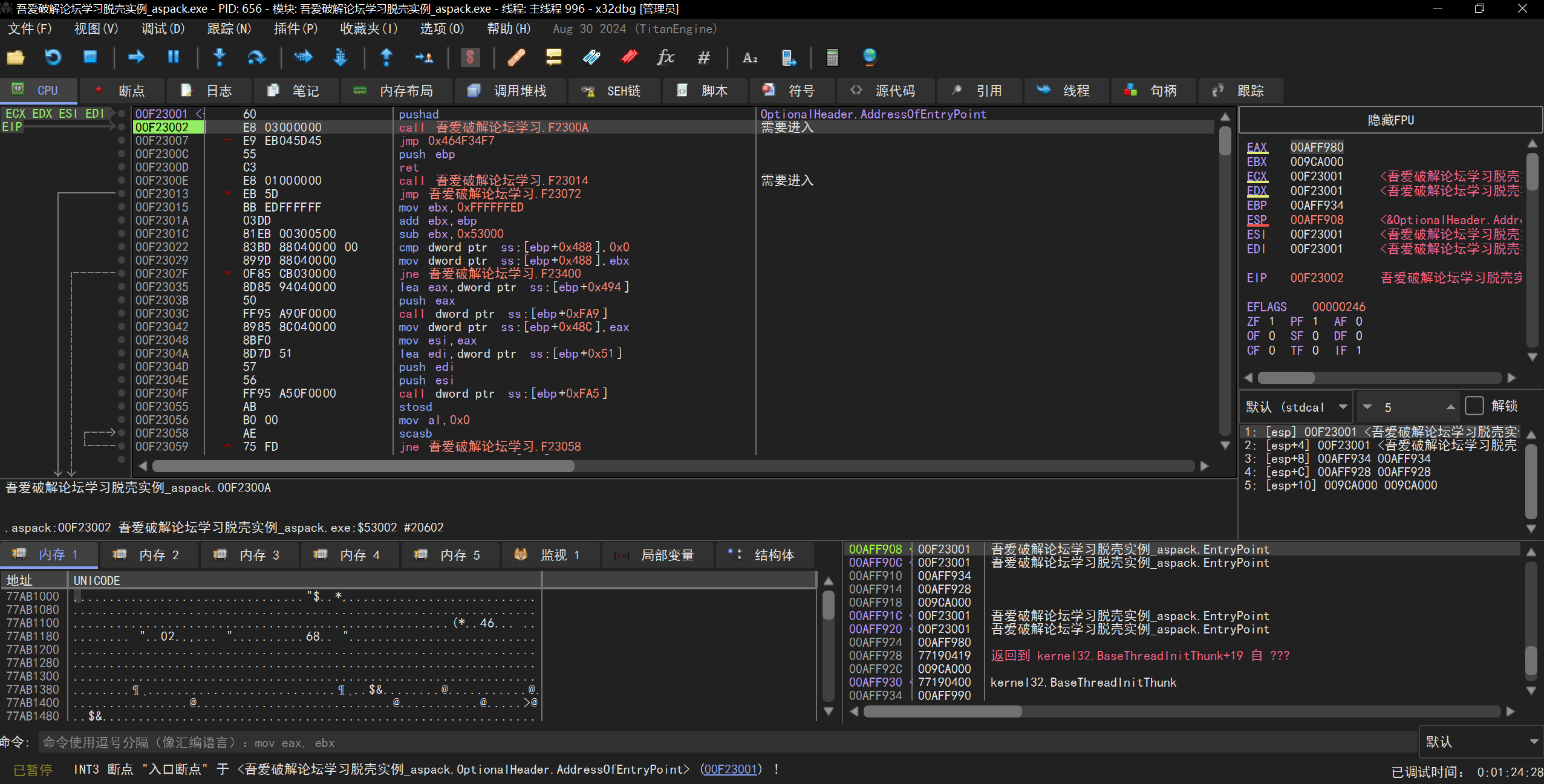This screenshot has height=784, width=1544.
Task: Click the step into icon
Action: [220, 57]
